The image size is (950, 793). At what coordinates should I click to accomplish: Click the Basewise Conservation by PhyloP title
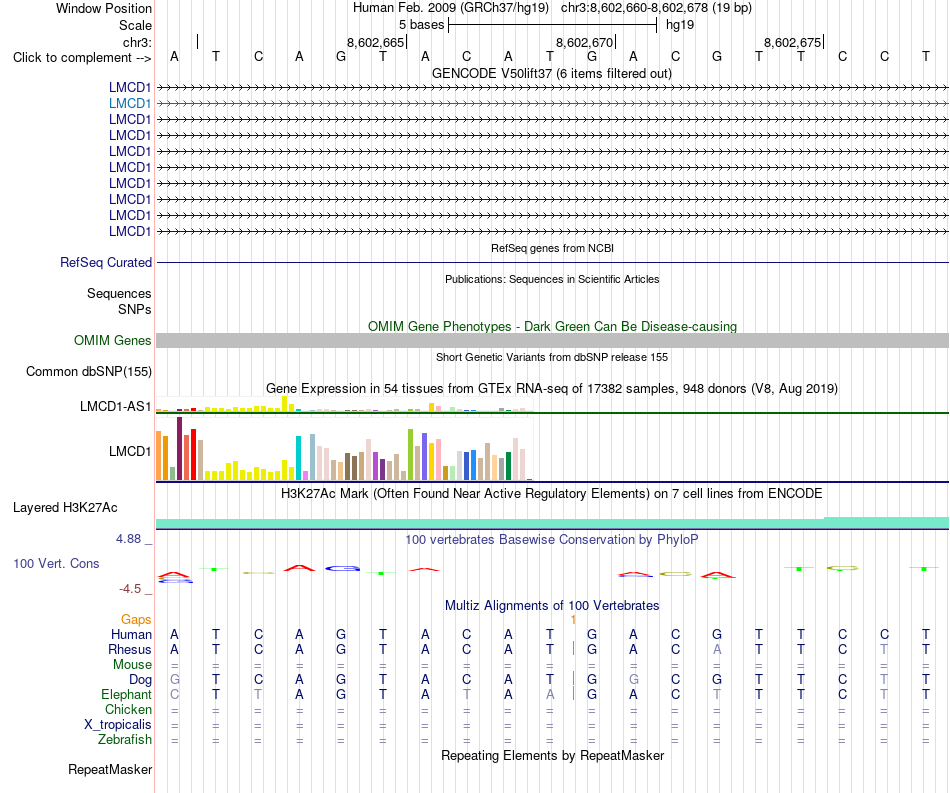pos(552,539)
